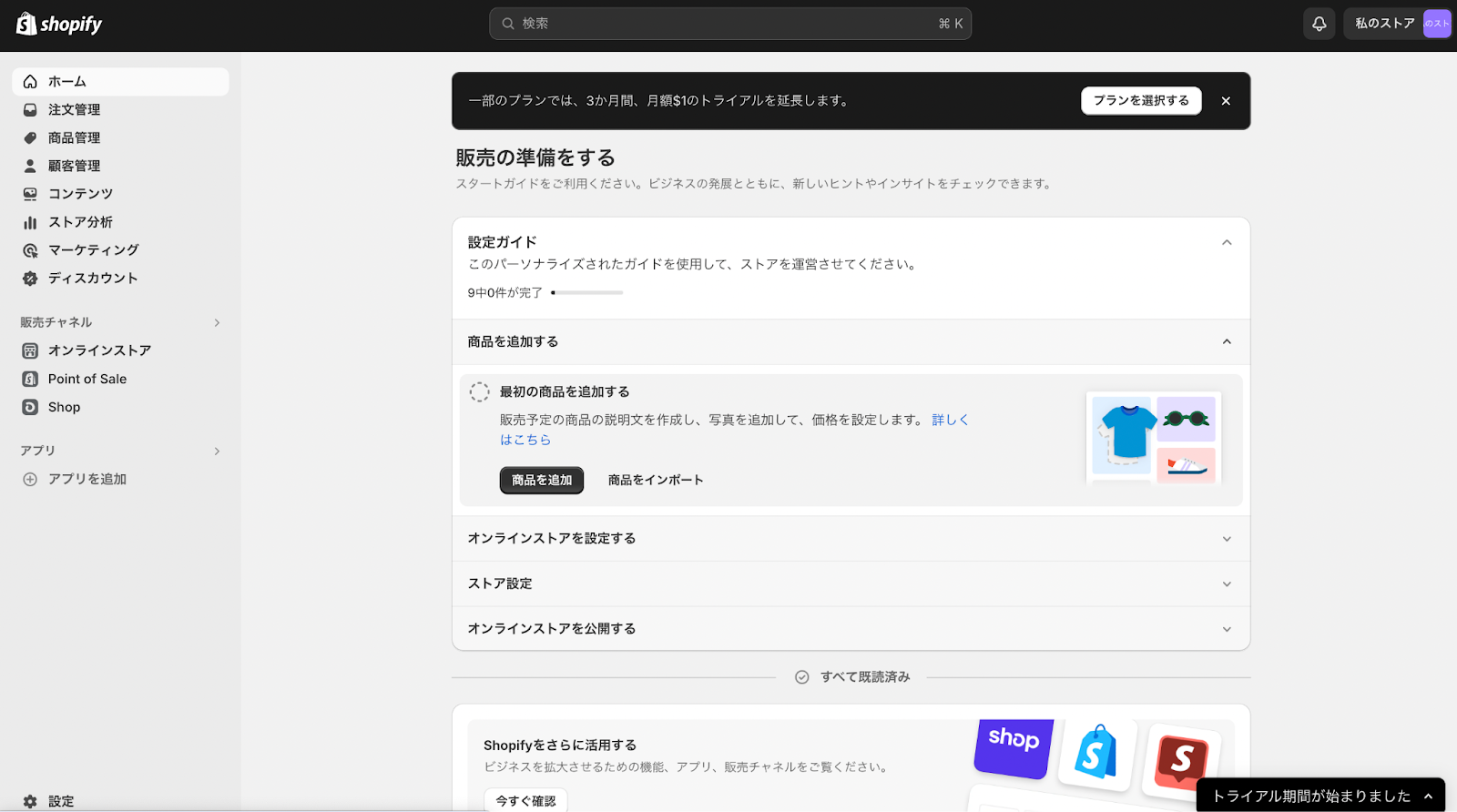
Task: Open オンラインストア in the sidebar
Action: coord(120,350)
